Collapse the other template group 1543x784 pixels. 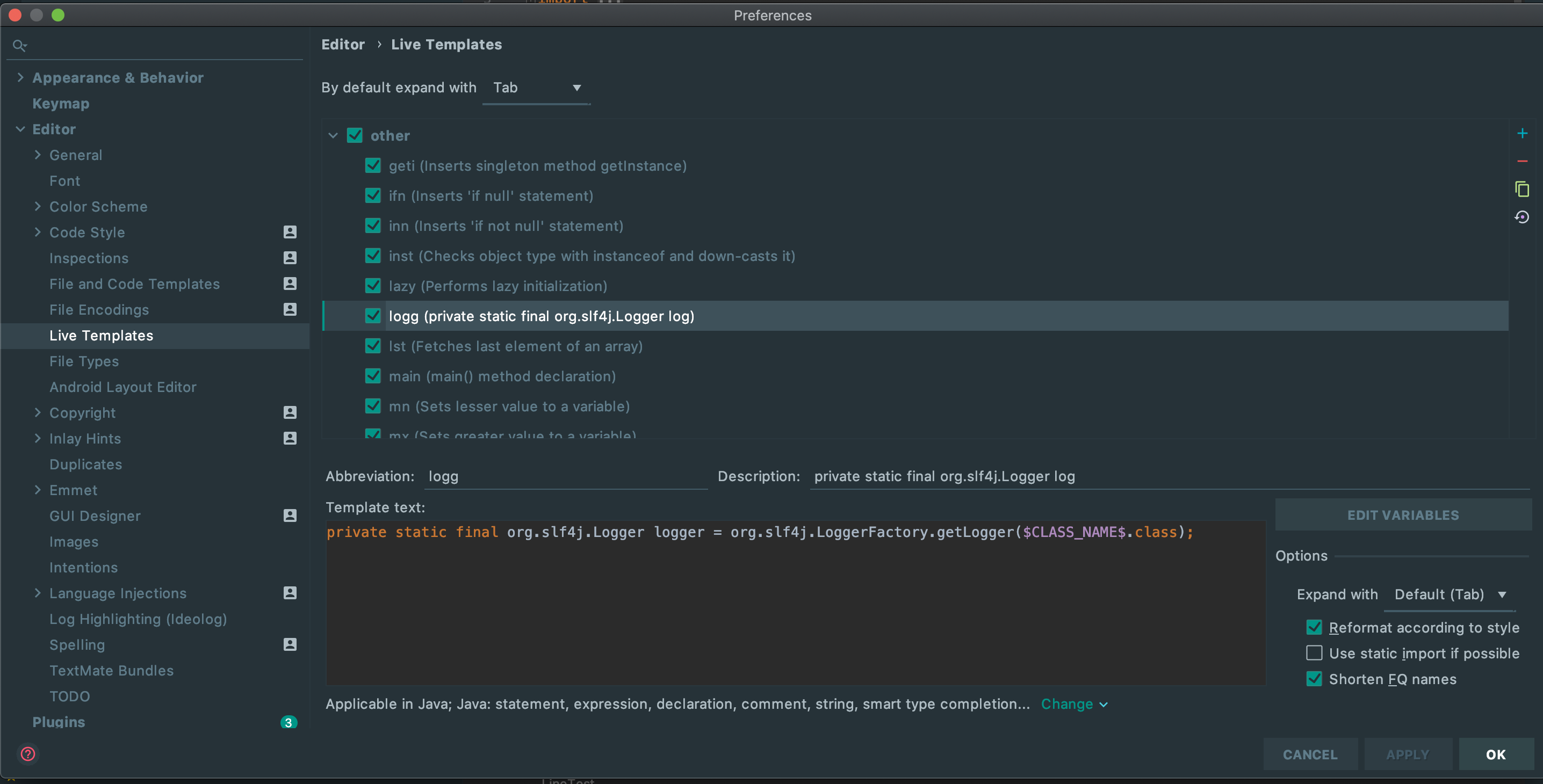(333, 136)
